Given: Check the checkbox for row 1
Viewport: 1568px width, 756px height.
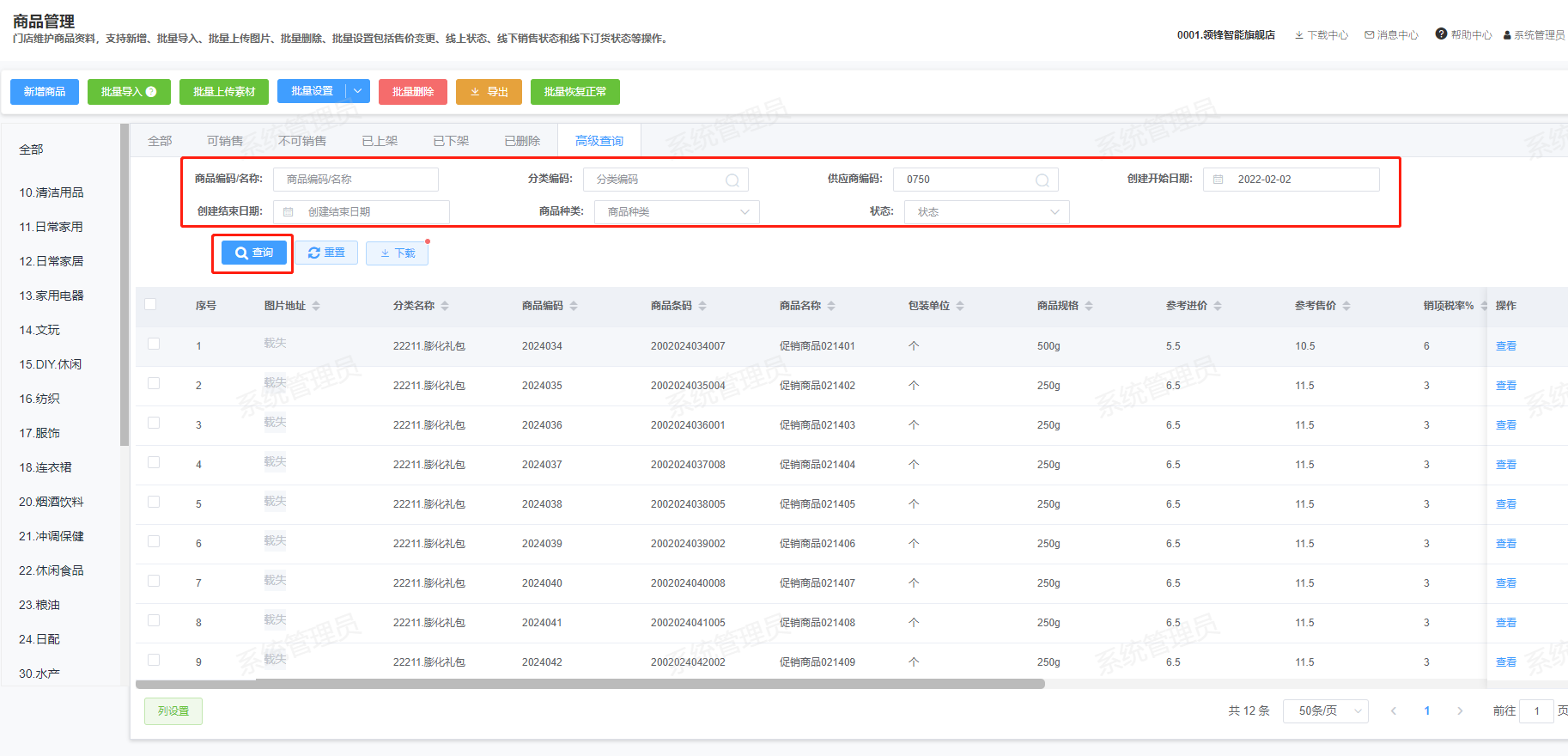Looking at the screenshot, I should [x=154, y=344].
